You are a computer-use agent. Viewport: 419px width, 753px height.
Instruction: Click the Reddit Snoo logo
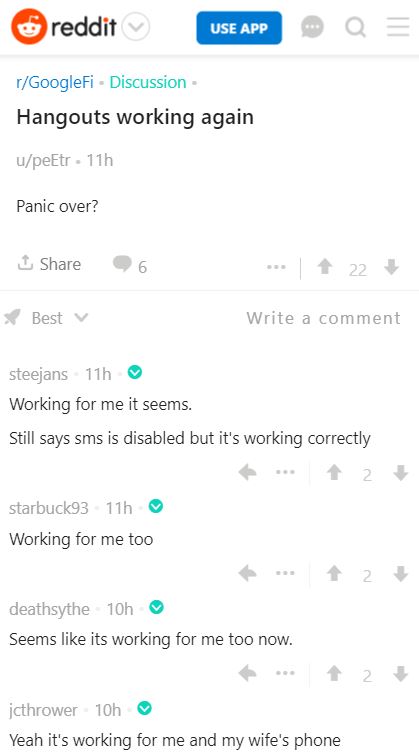pyautogui.click(x=29, y=26)
